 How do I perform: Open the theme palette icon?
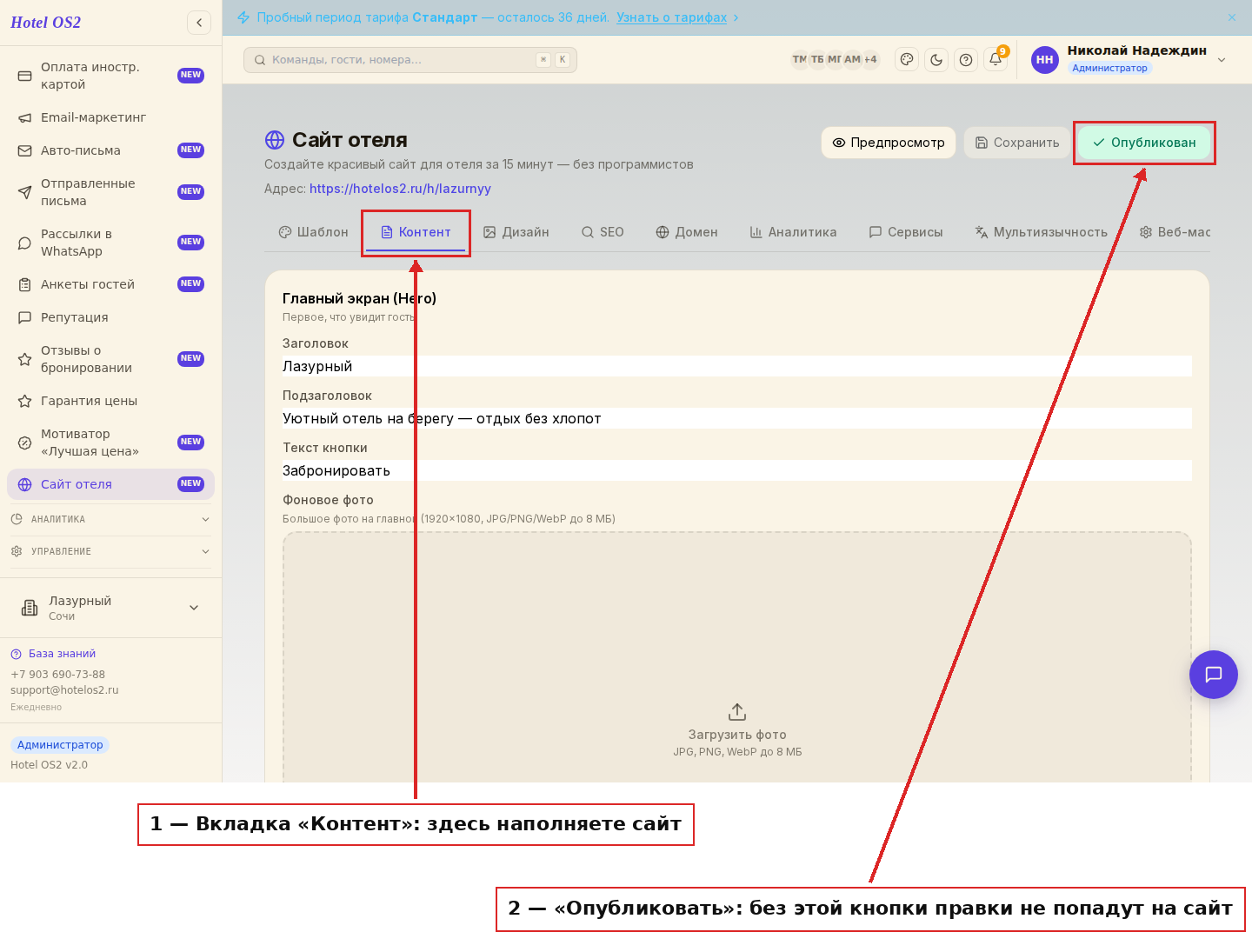[x=907, y=59]
